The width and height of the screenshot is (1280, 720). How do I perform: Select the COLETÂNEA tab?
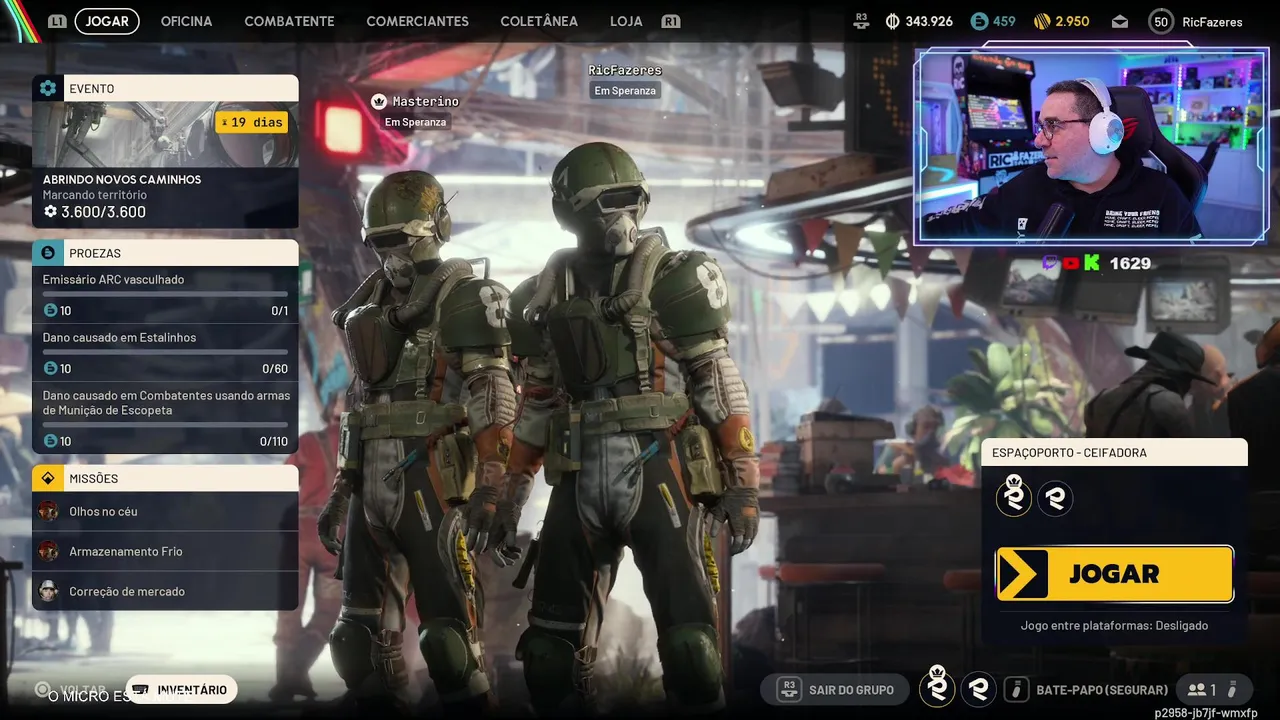539,21
